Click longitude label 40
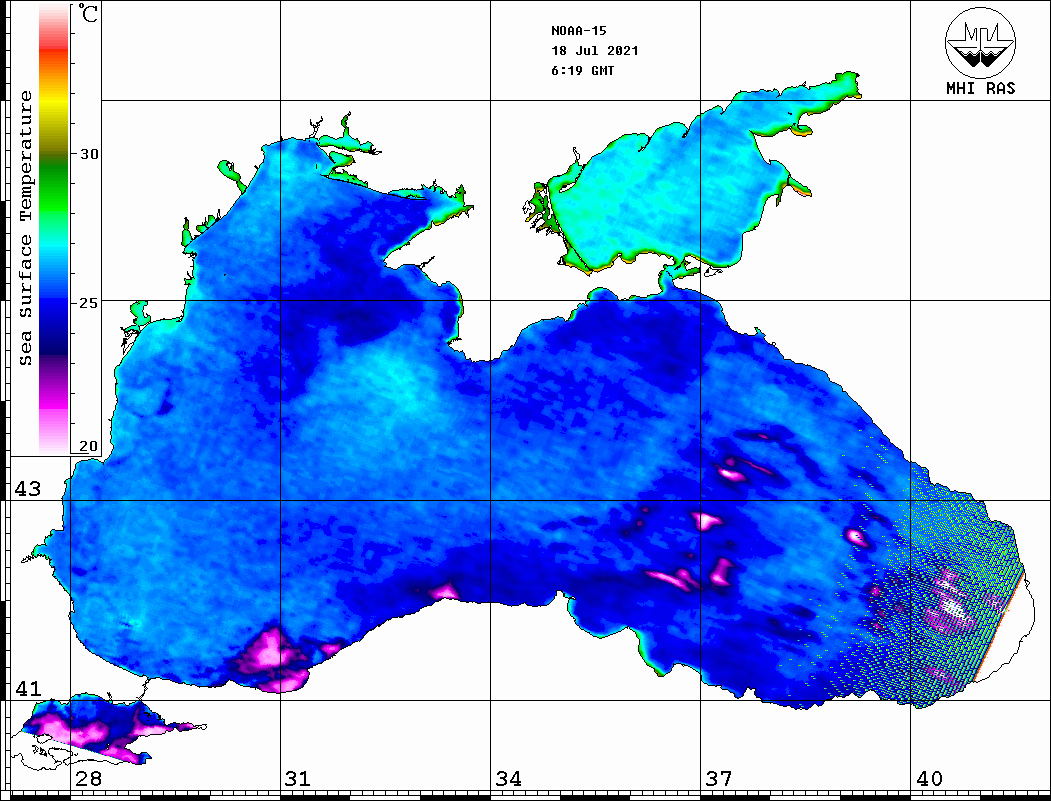Image resolution: width=1051 pixels, height=801 pixels. pos(928,779)
